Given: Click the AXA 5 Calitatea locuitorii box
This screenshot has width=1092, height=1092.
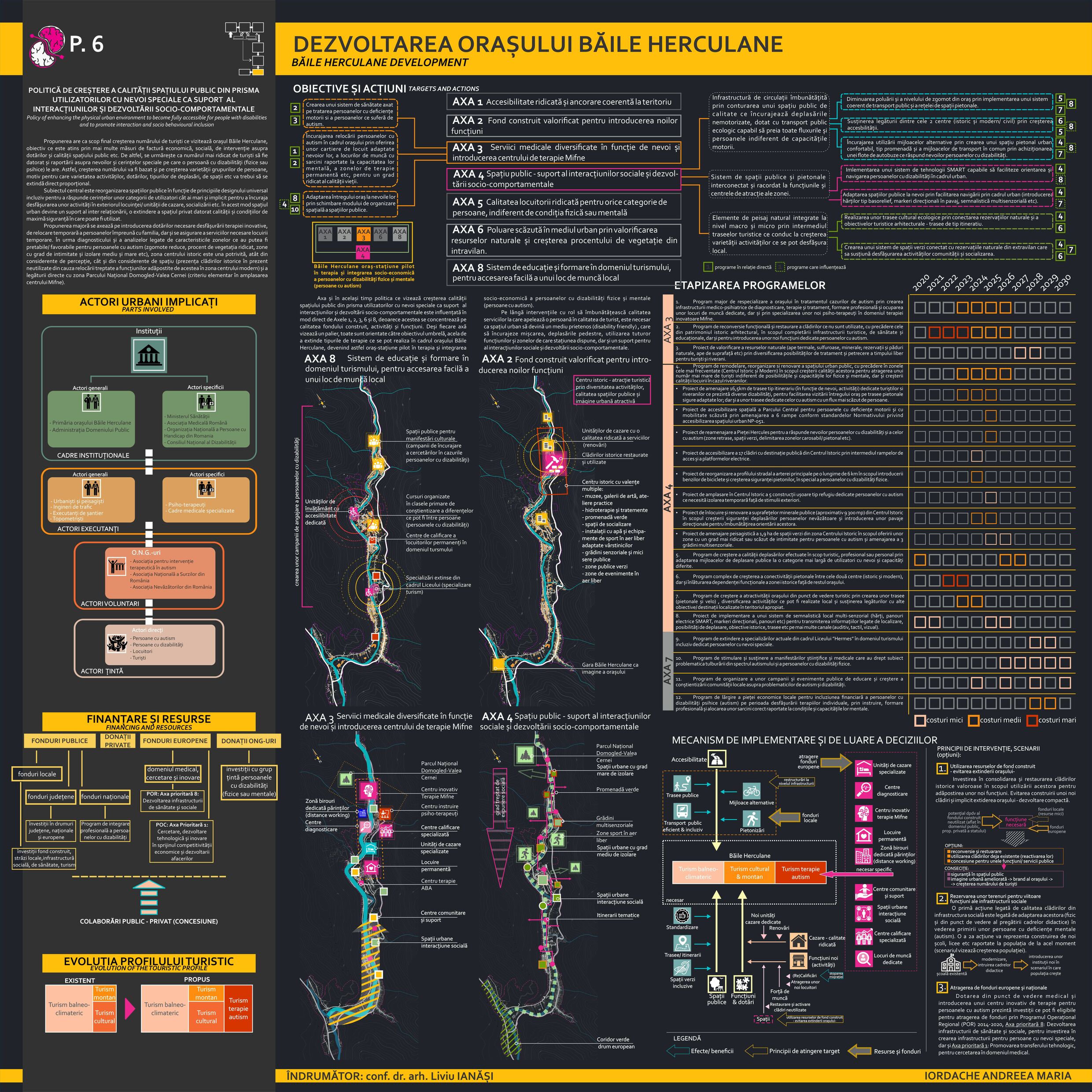Looking at the screenshot, I should click(564, 207).
